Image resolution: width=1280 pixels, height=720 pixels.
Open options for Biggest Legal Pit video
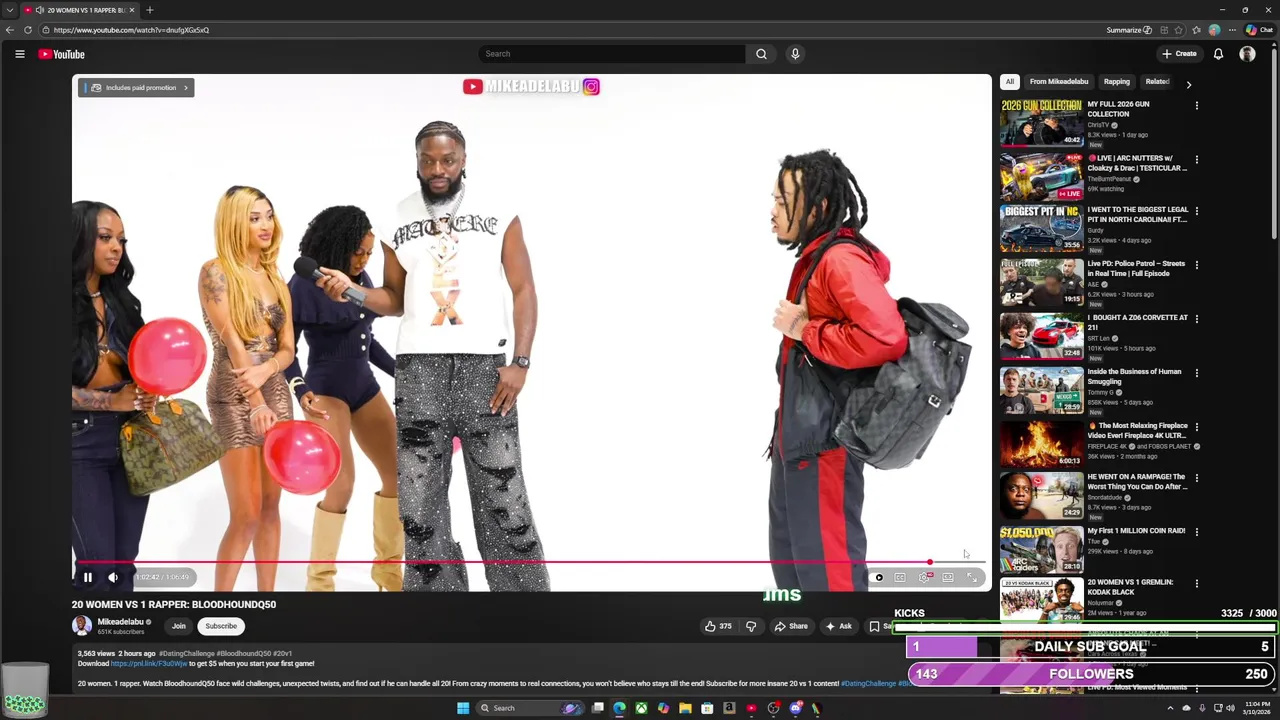pos(1196,211)
